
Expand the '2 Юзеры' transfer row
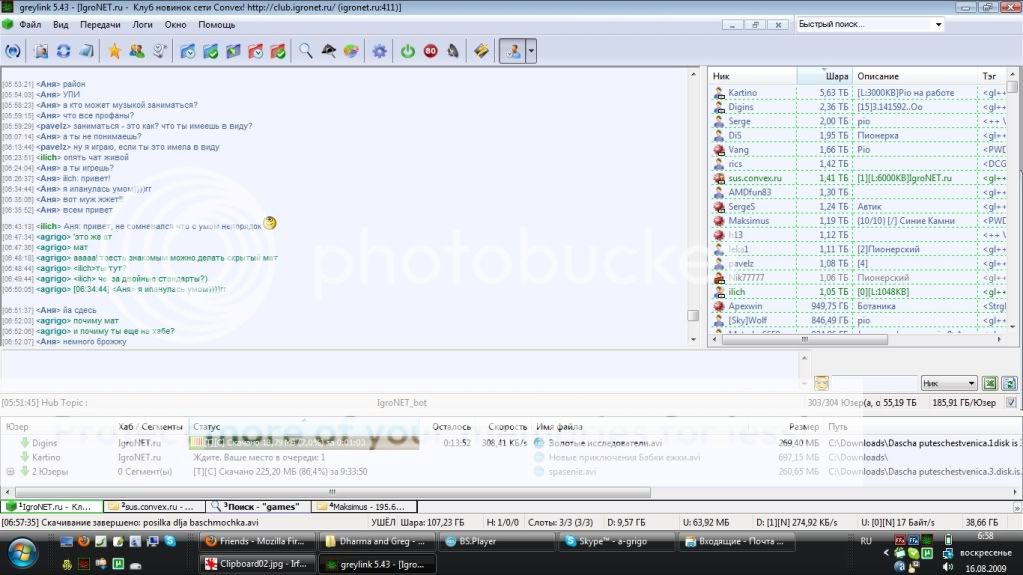tap(11, 471)
